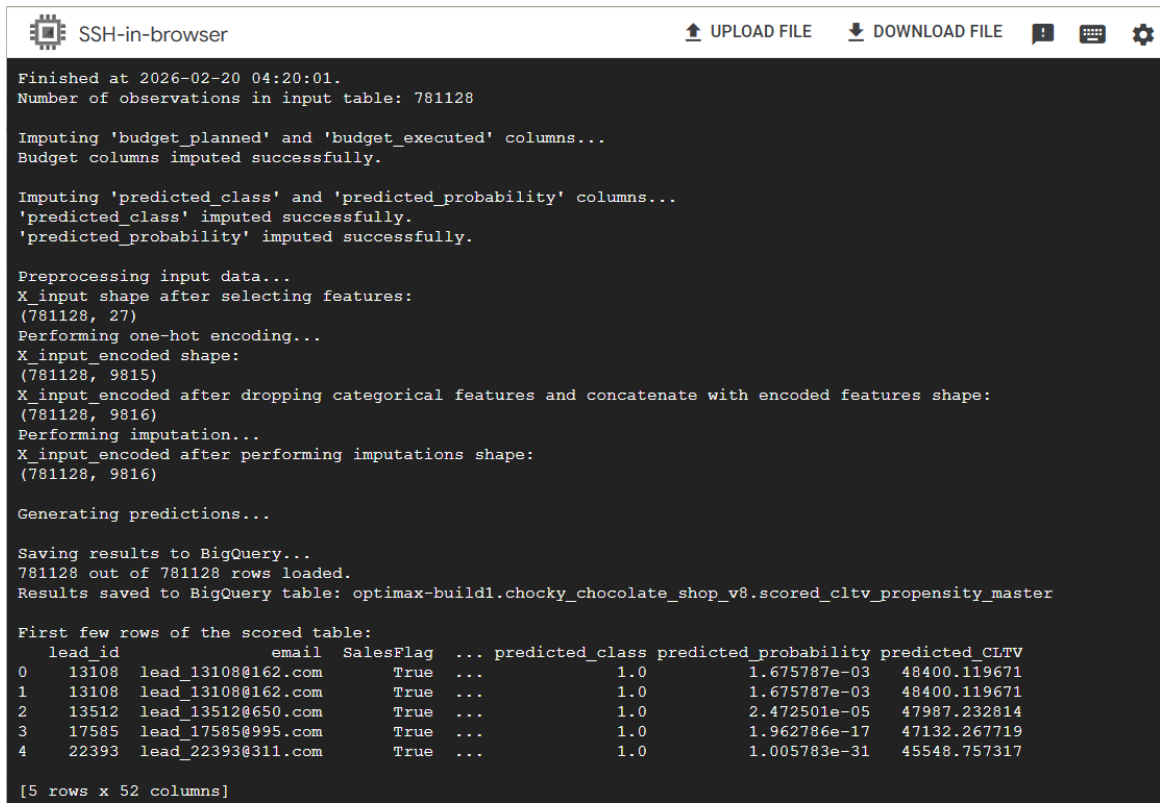Click the Upload File button
The image size is (1162, 803).
click(x=748, y=32)
